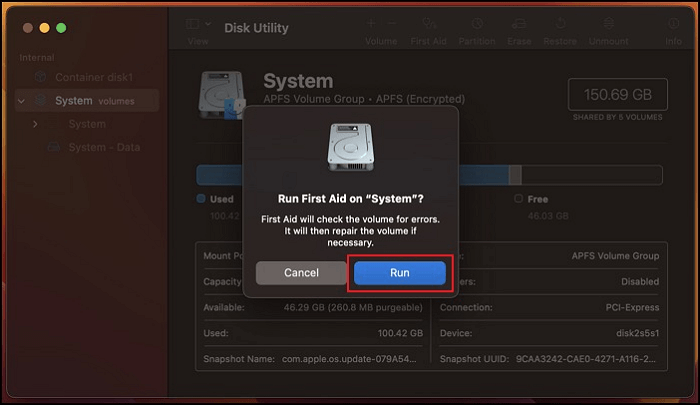This screenshot has height=405, width=700.
Task: Open the sidebar View toolbar icon
Action: (192, 24)
